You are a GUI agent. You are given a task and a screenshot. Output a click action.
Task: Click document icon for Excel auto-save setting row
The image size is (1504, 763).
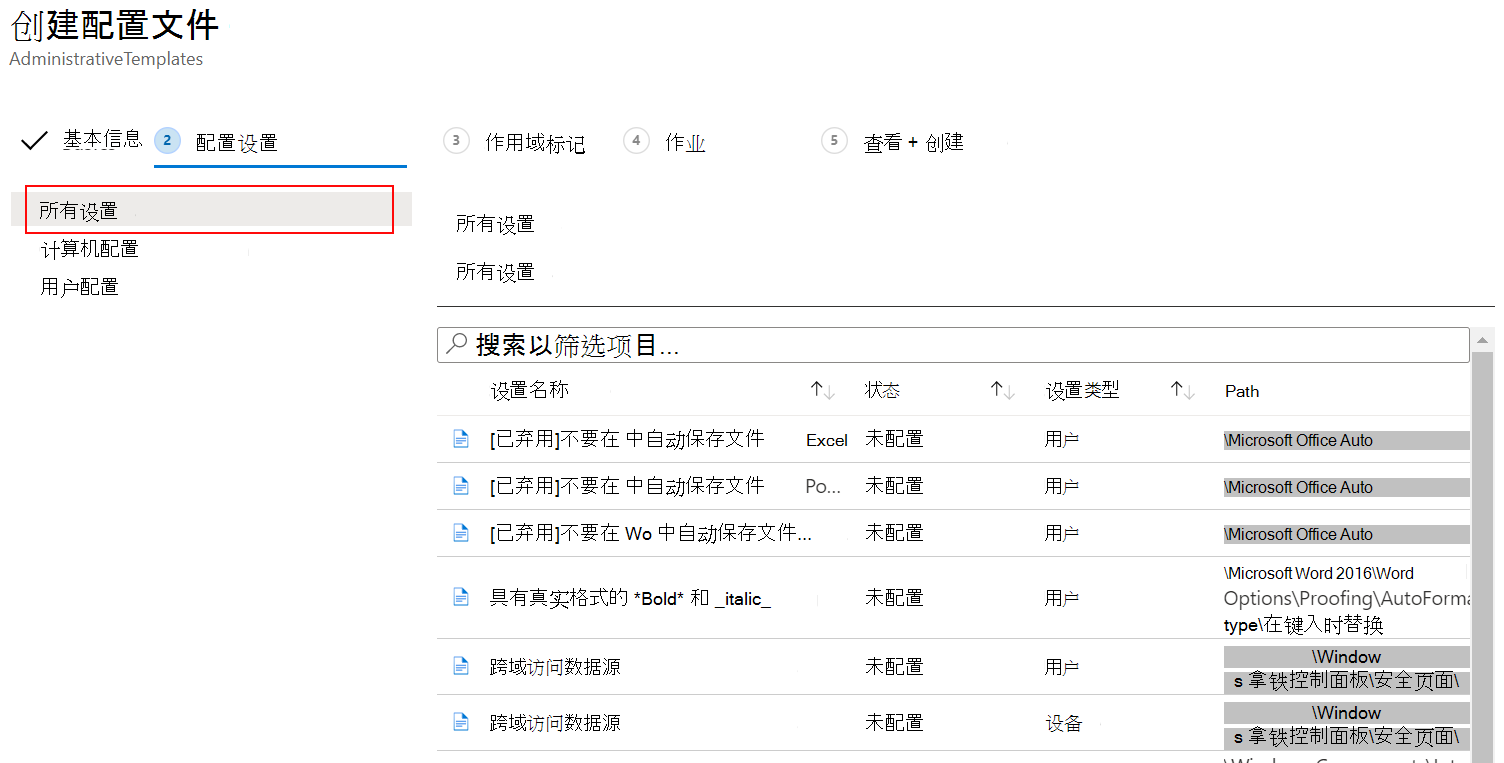[x=461, y=438]
